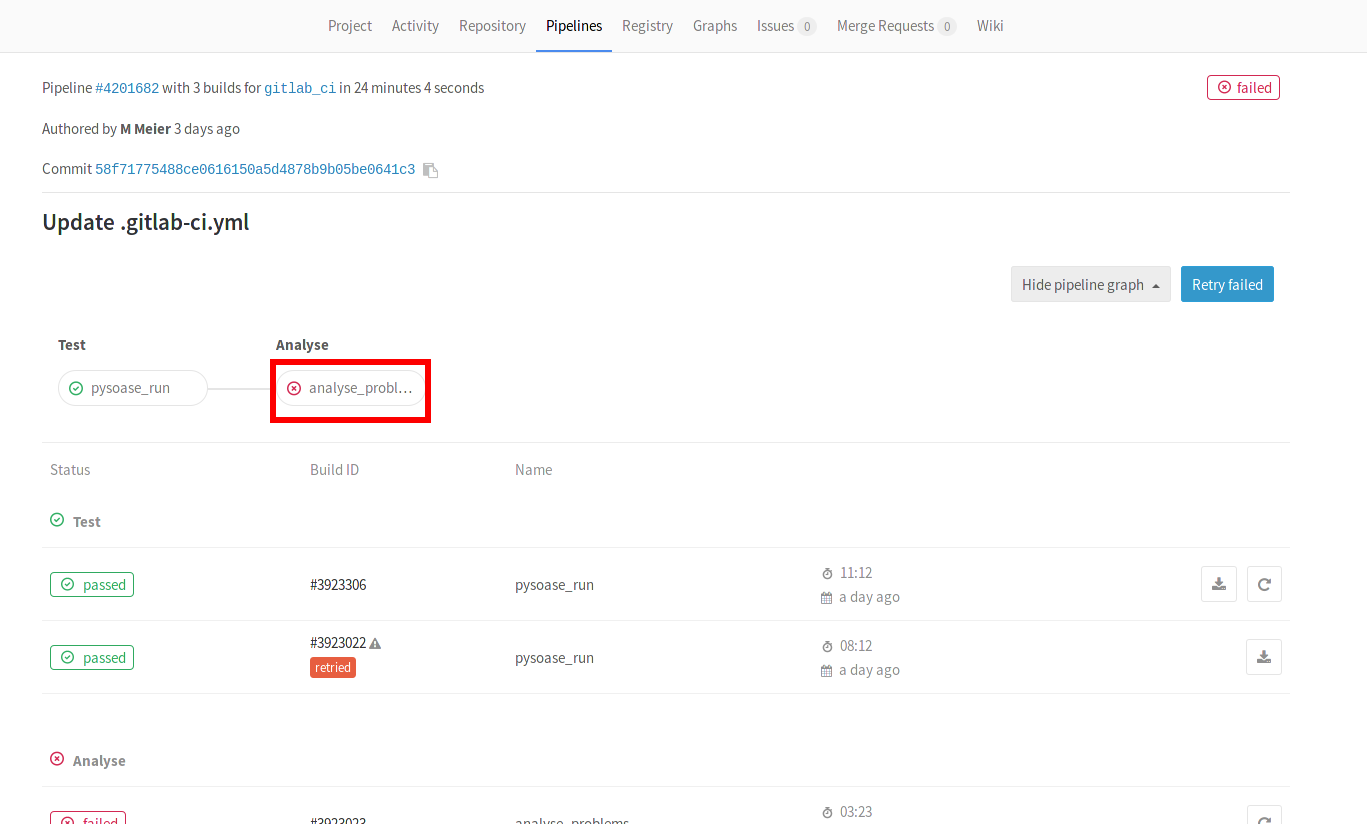Open the Issues tab
The image size is (1367, 824).
(786, 26)
